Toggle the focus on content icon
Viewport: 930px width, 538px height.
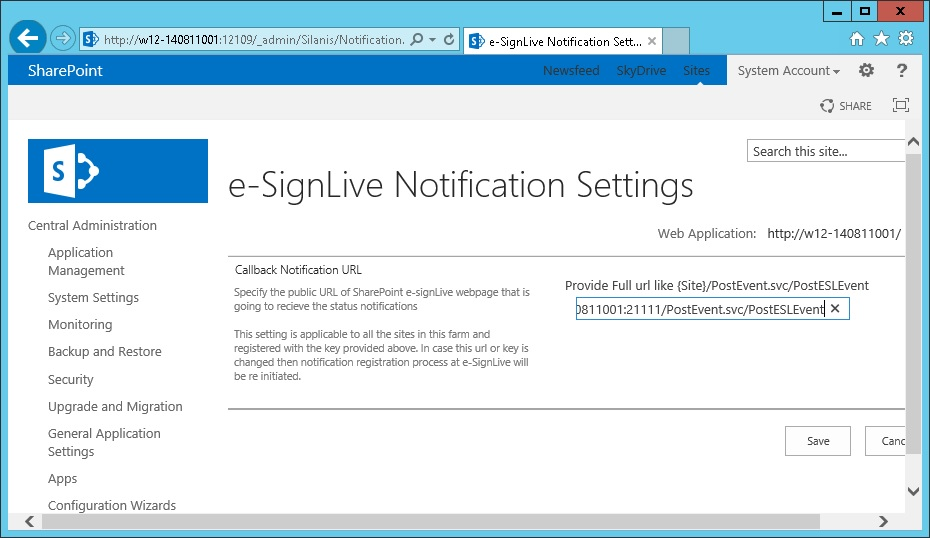[901, 105]
